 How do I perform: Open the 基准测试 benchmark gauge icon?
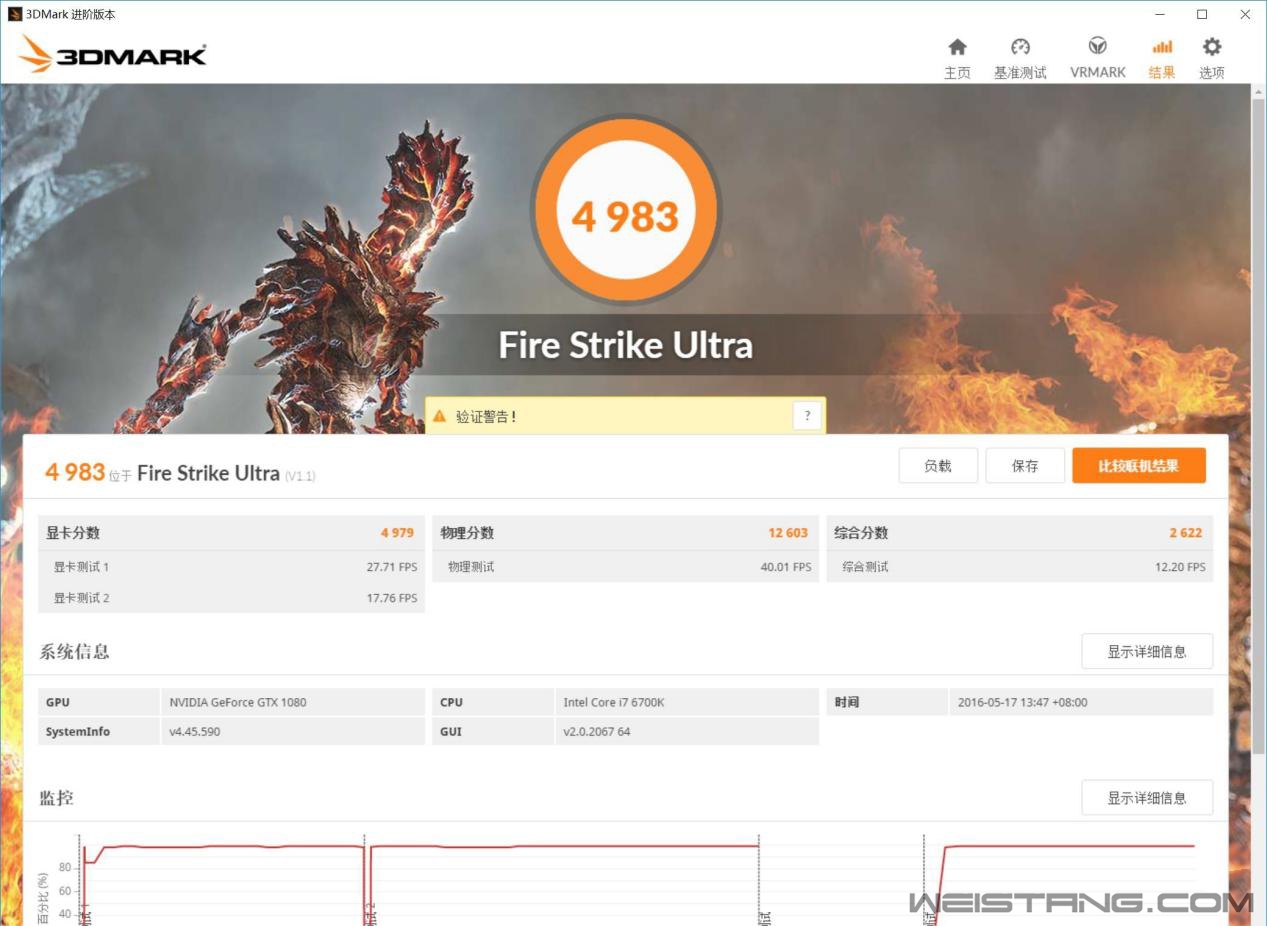click(x=1020, y=48)
